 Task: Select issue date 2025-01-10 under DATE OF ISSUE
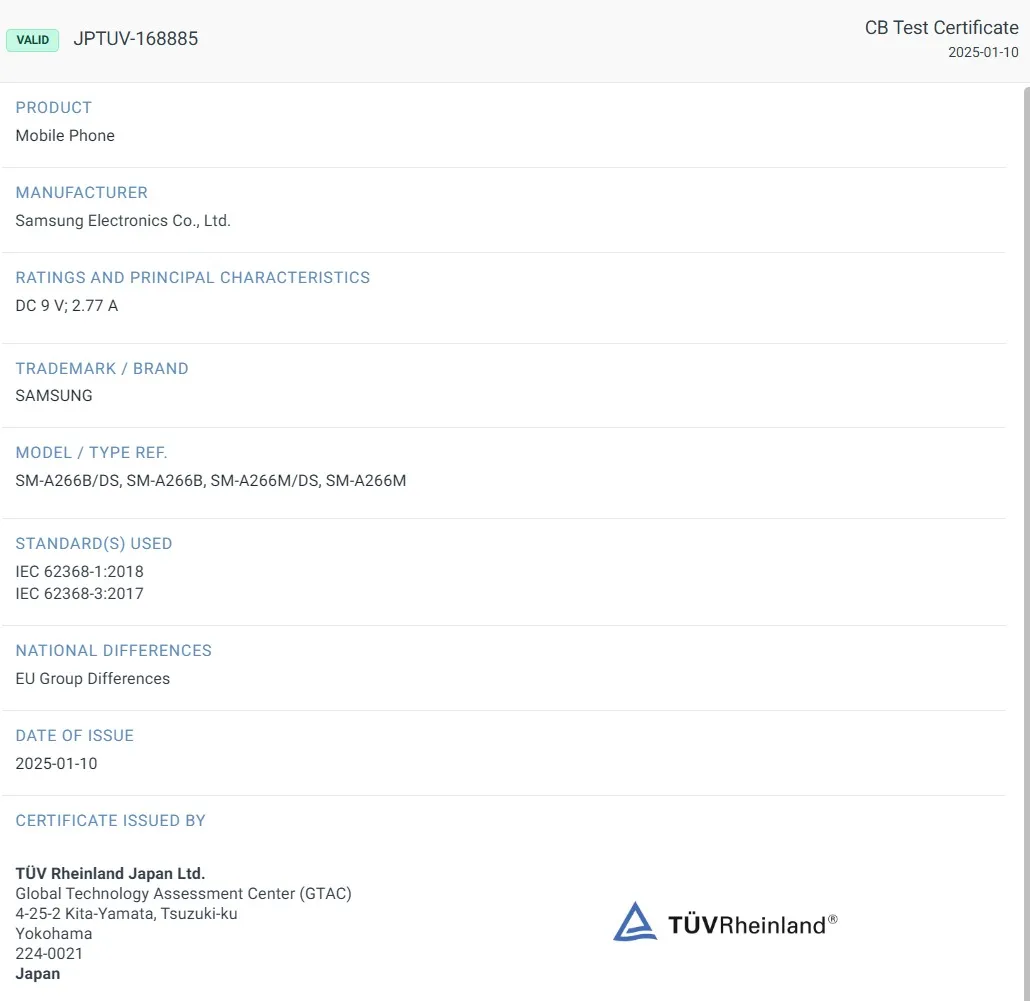[x=56, y=763]
